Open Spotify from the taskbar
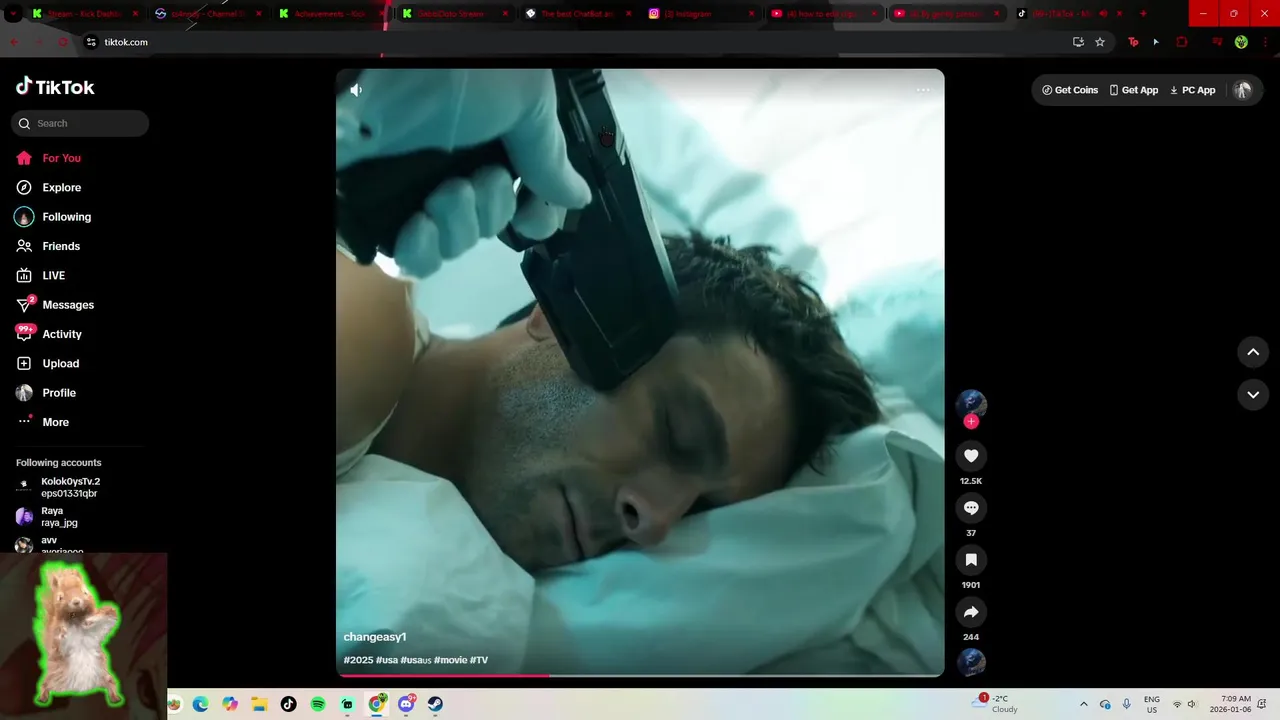Image resolution: width=1280 pixels, height=720 pixels. (x=318, y=704)
